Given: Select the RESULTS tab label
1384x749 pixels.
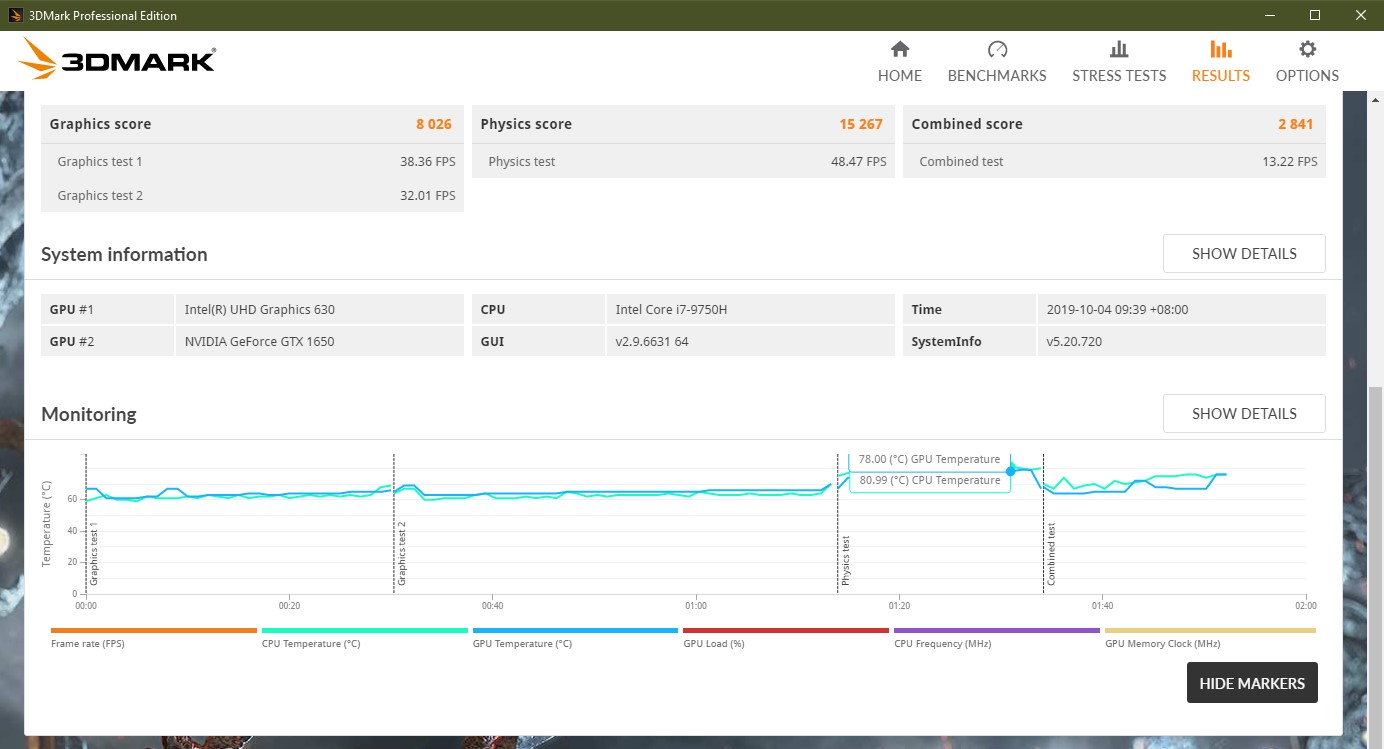Looking at the screenshot, I should click(x=1221, y=76).
